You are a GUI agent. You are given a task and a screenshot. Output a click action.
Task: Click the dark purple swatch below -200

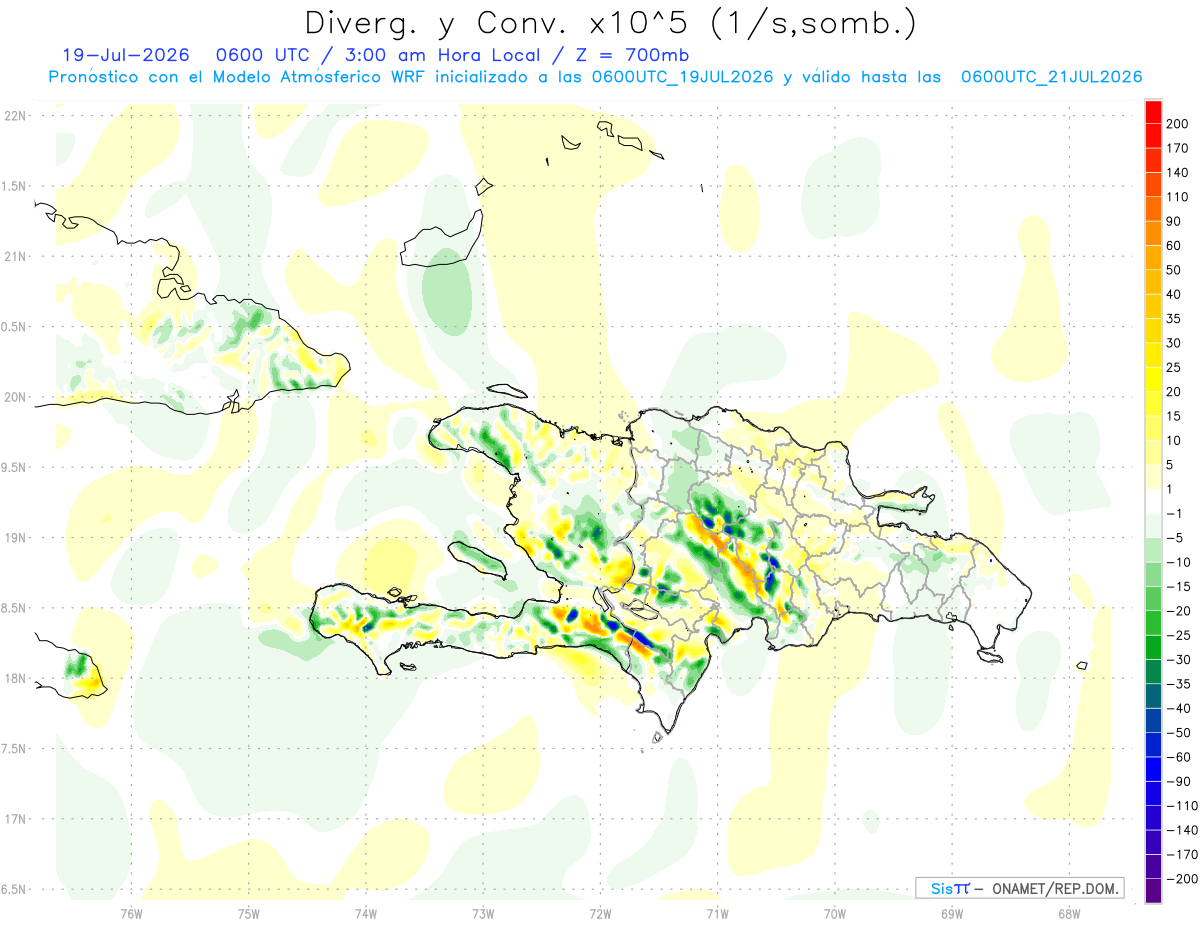pos(1153,891)
